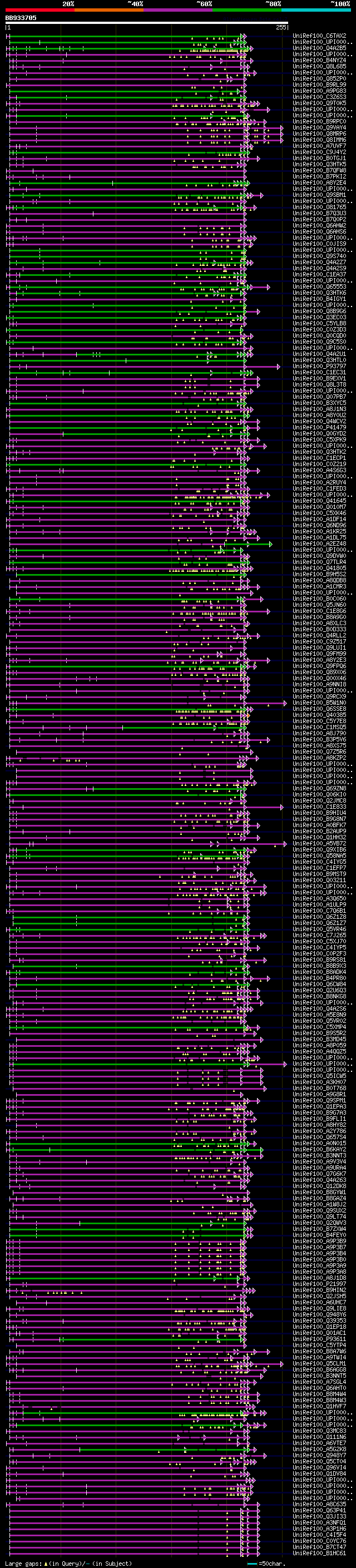The width and height of the screenshot is (356, 1568).
Task: Select row UniRef100_B3P5V6
Action: [319, 740]
